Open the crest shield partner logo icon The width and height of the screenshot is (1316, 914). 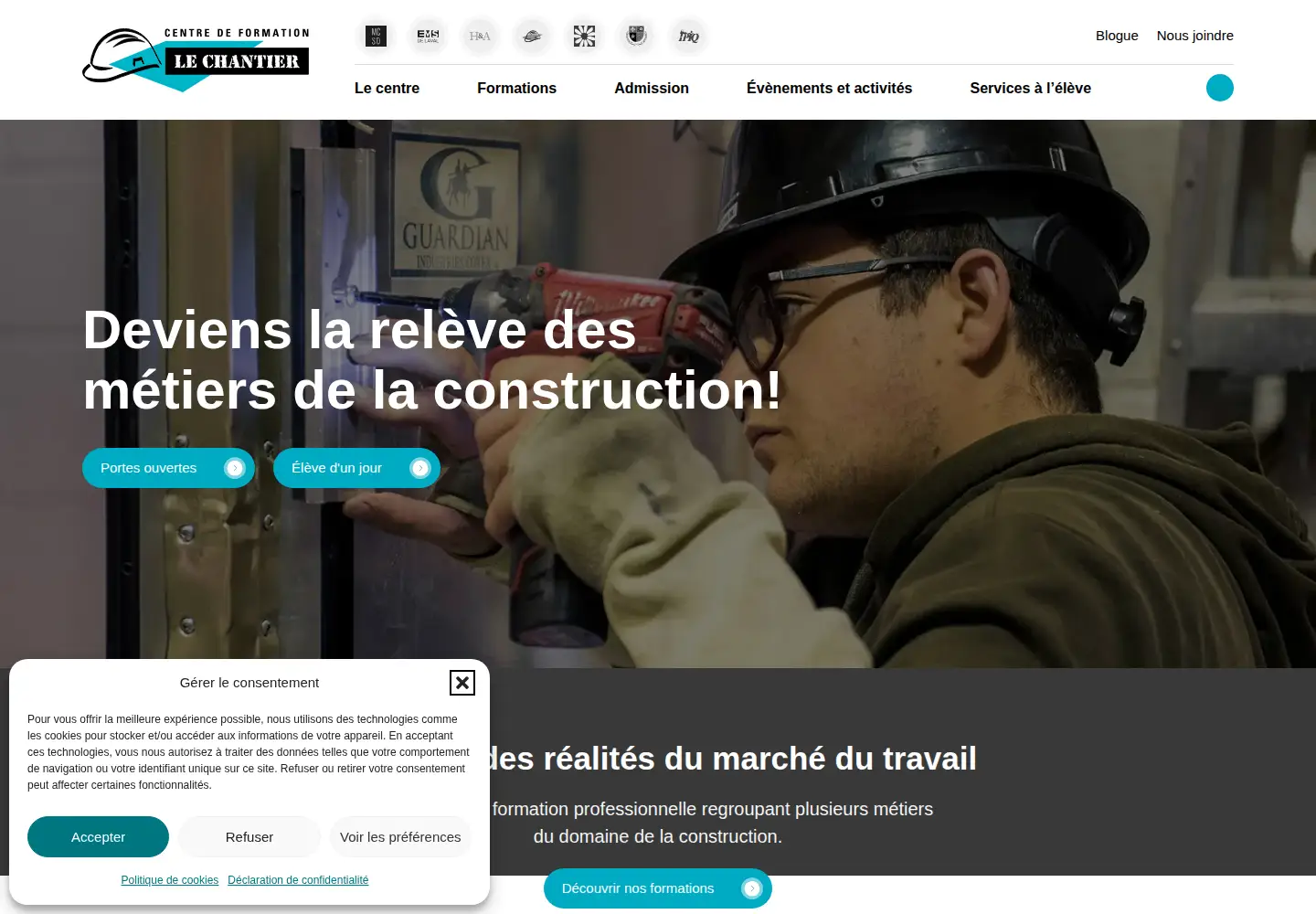pos(637,37)
